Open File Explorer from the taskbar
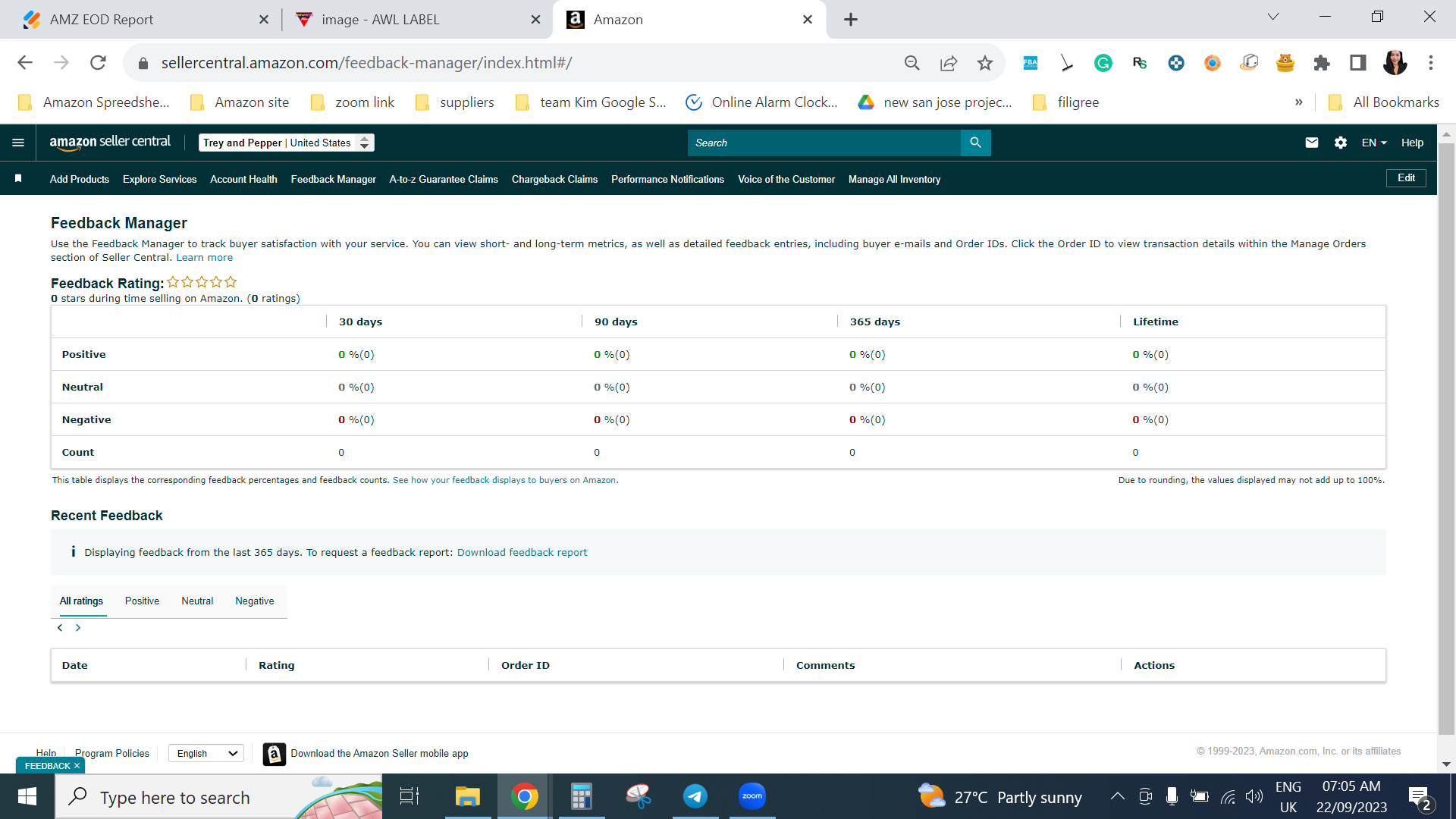The width and height of the screenshot is (1456, 819). tap(468, 796)
